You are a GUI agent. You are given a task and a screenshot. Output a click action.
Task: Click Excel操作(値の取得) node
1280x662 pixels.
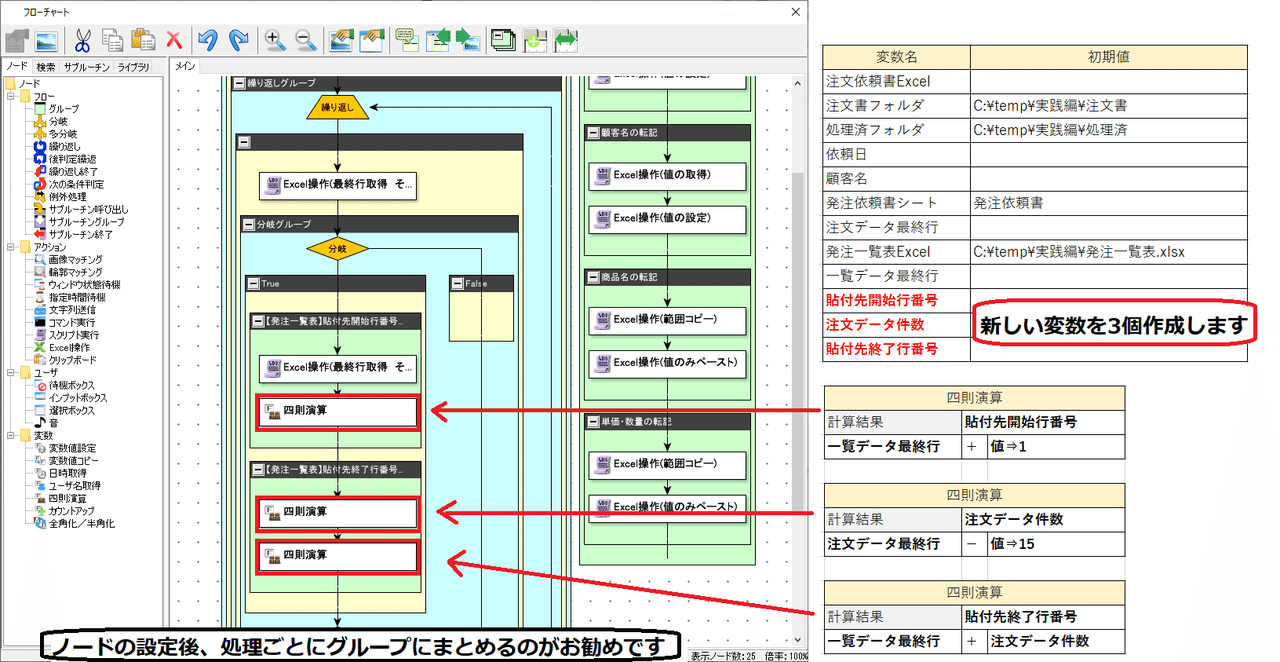coord(667,175)
